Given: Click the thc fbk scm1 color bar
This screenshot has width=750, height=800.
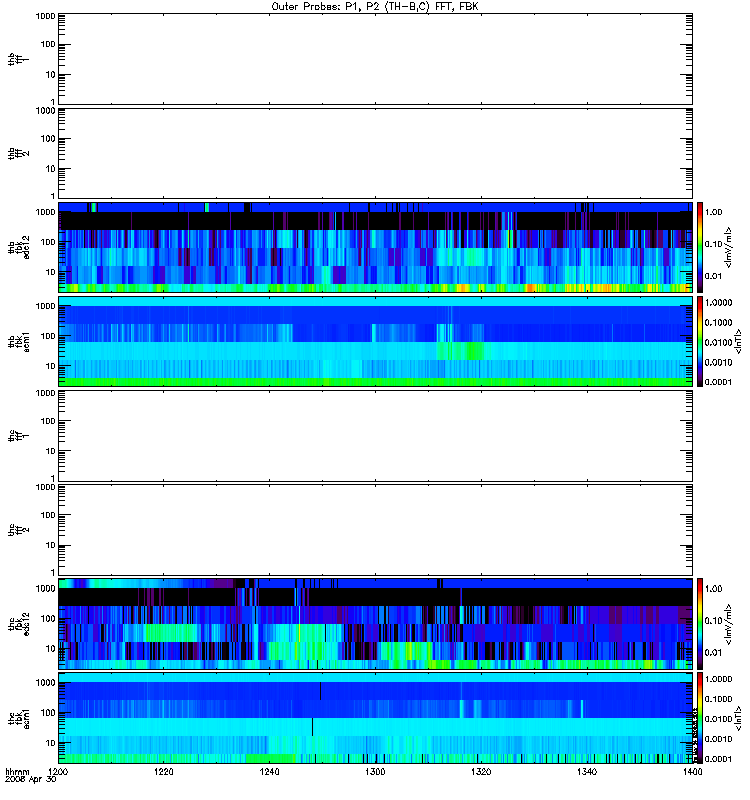Looking at the screenshot, I should click(699, 718).
